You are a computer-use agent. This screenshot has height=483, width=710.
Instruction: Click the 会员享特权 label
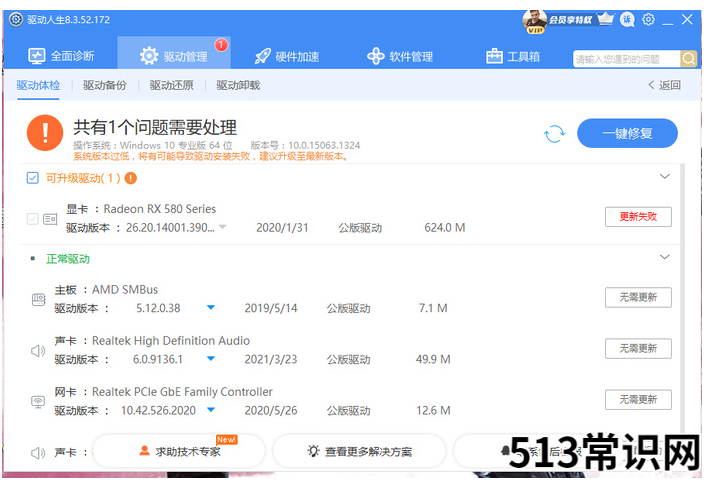570,20
